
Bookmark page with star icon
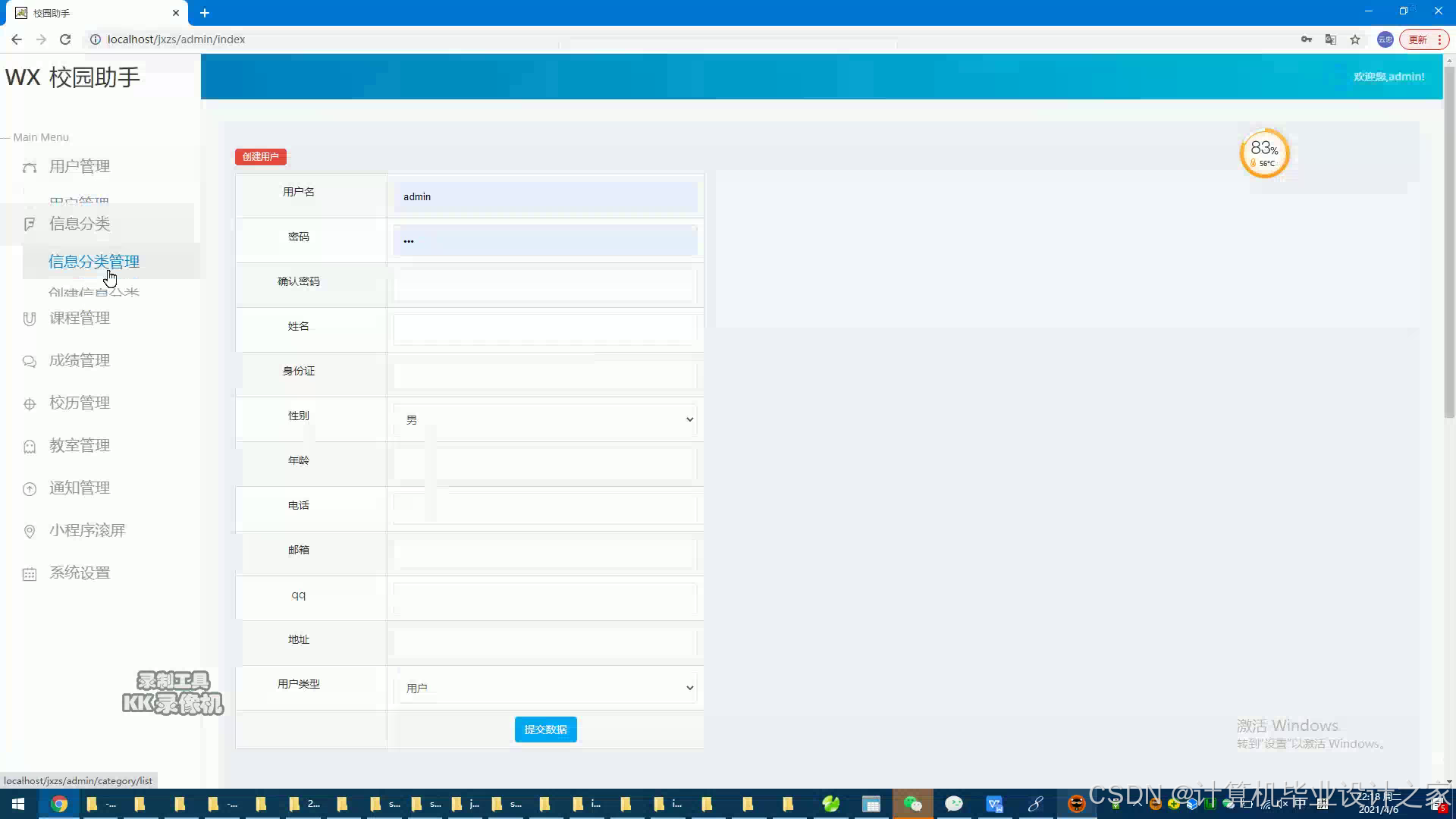[1355, 39]
